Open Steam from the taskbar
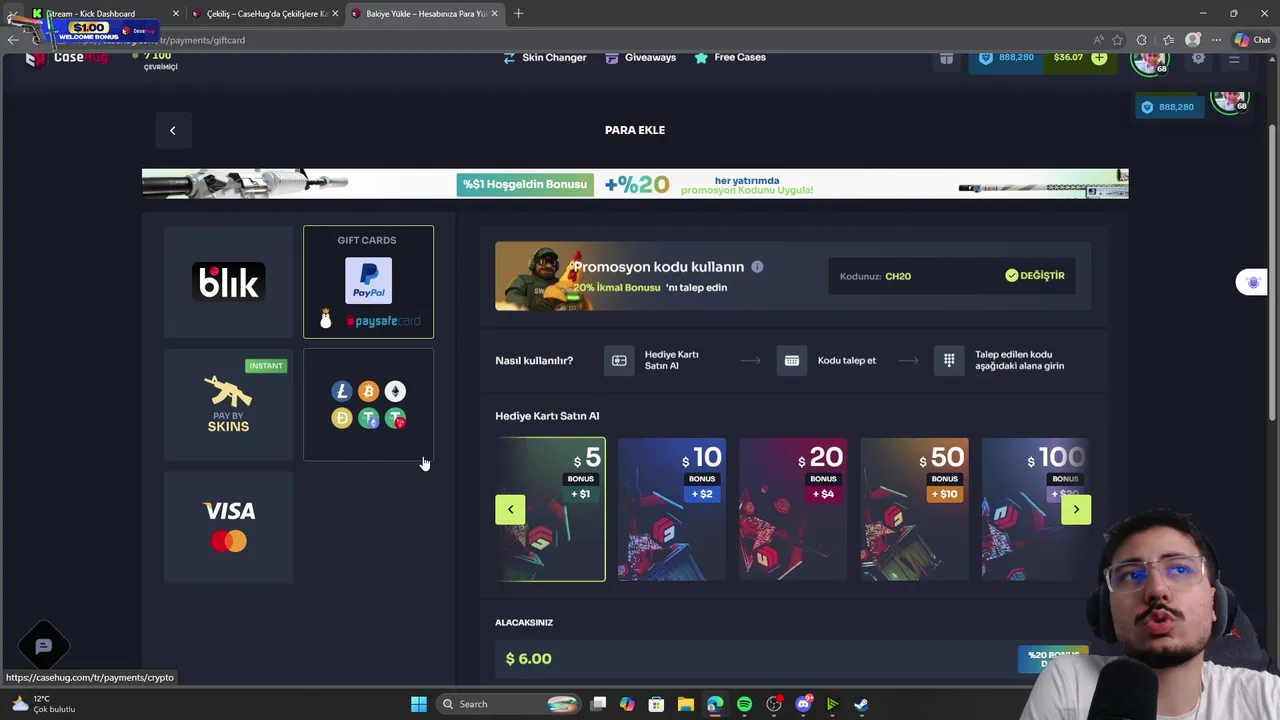The width and height of the screenshot is (1280, 720). coord(861,704)
